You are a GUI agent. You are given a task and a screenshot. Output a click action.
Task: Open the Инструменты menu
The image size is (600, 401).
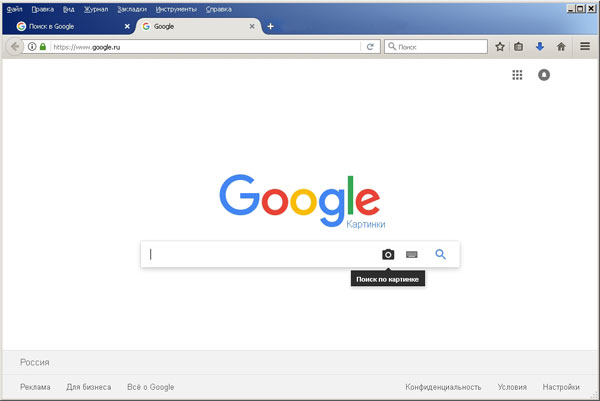(x=176, y=9)
